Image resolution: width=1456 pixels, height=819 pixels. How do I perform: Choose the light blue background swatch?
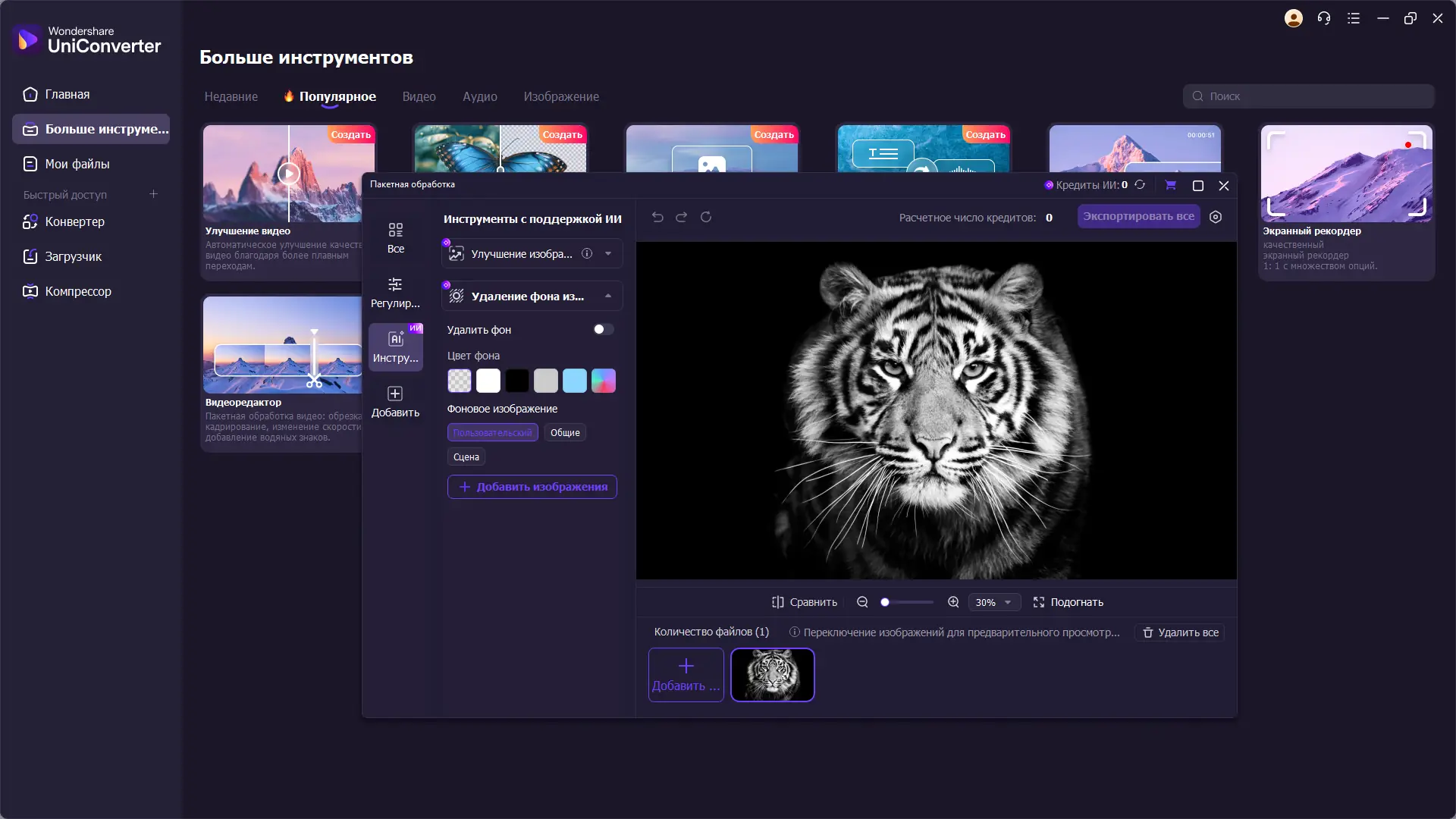tap(575, 381)
